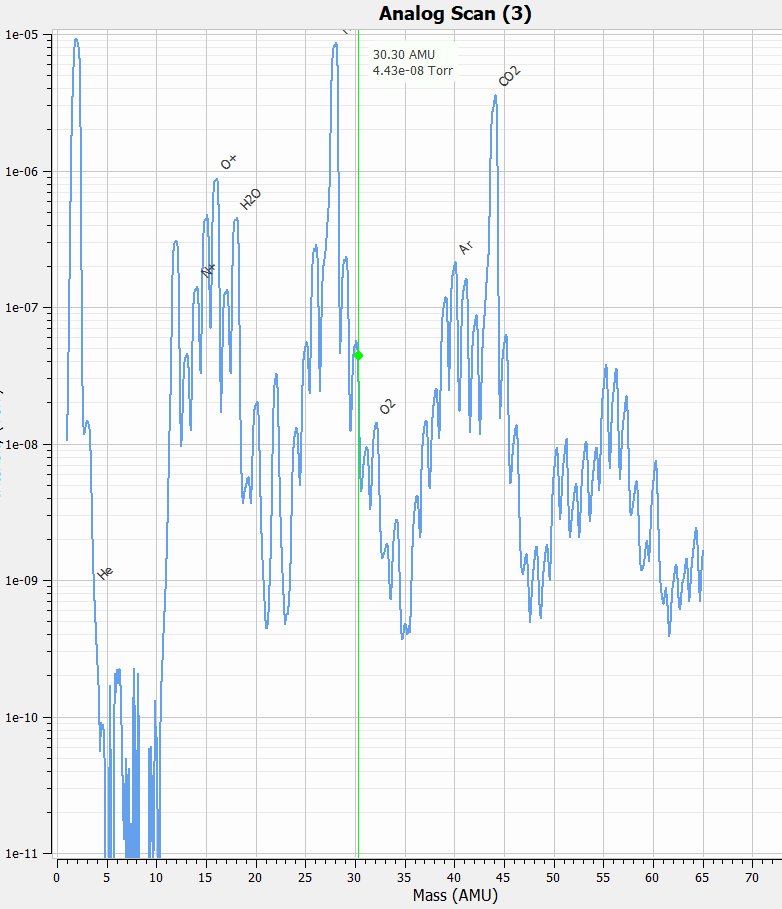Click the 0 x-axis tick label
782x909 pixels.
(x=56, y=878)
